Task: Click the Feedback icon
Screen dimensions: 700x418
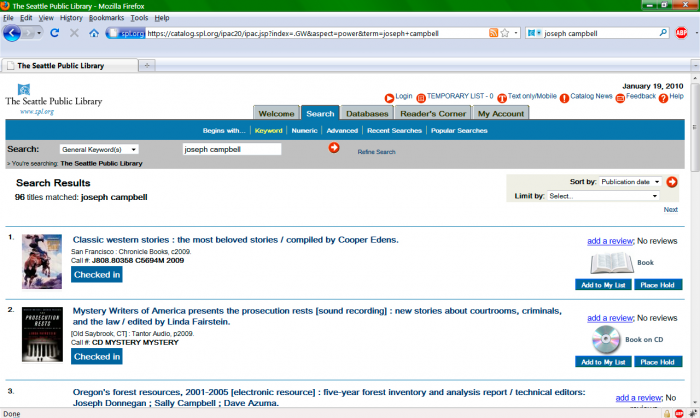Action: pos(620,98)
